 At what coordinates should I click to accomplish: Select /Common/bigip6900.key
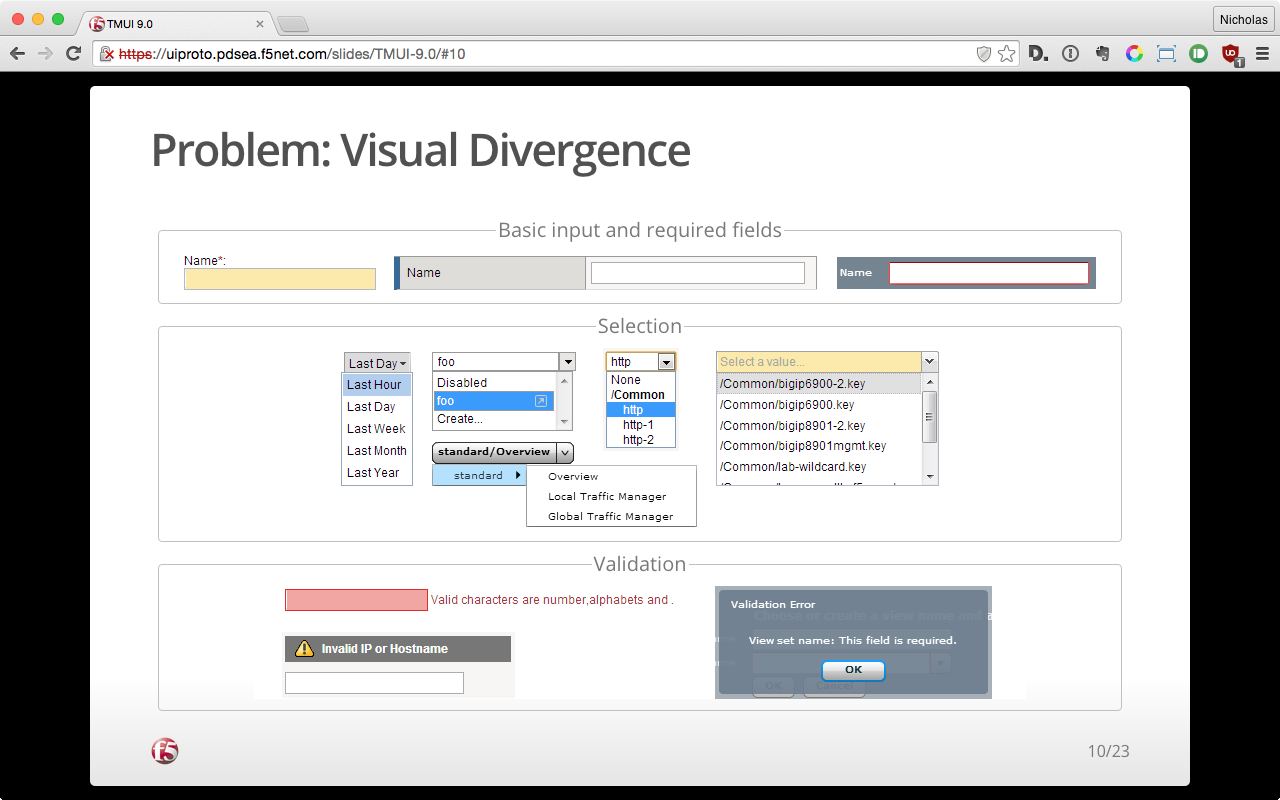(x=819, y=405)
